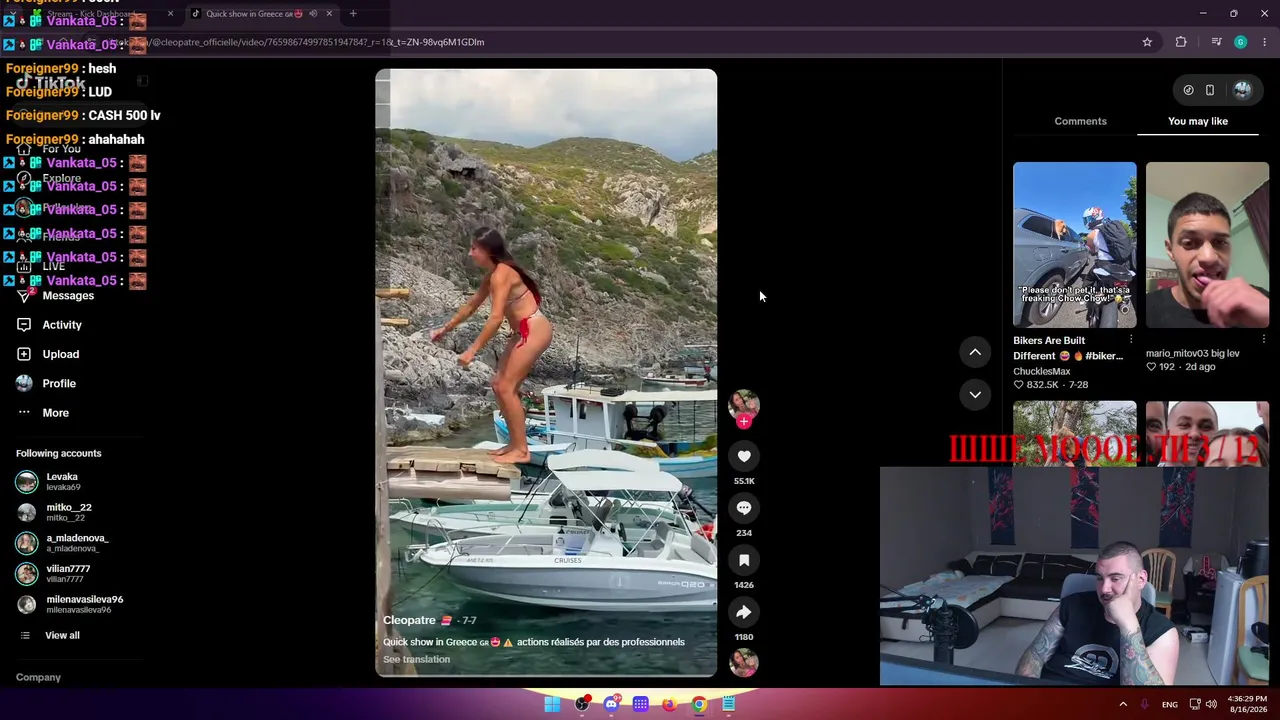The image size is (1280, 720).
Task: Select the You may like tab
Action: coord(1198,121)
